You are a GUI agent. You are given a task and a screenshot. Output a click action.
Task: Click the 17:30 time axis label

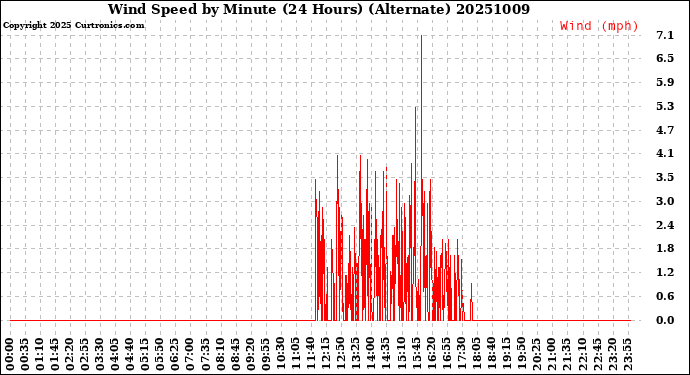[x=462, y=355]
